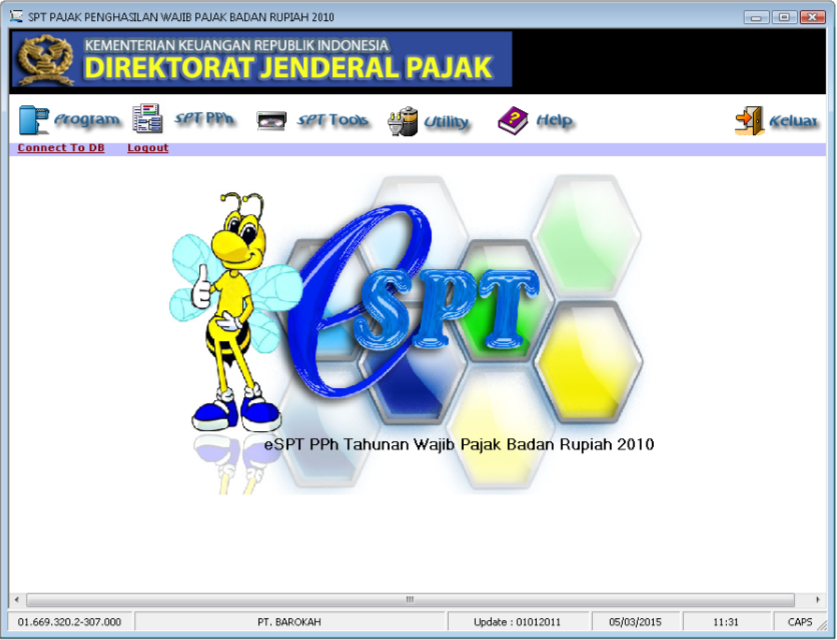837x640 pixels.
Task: Open the Program menu label
Action: (x=87, y=120)
